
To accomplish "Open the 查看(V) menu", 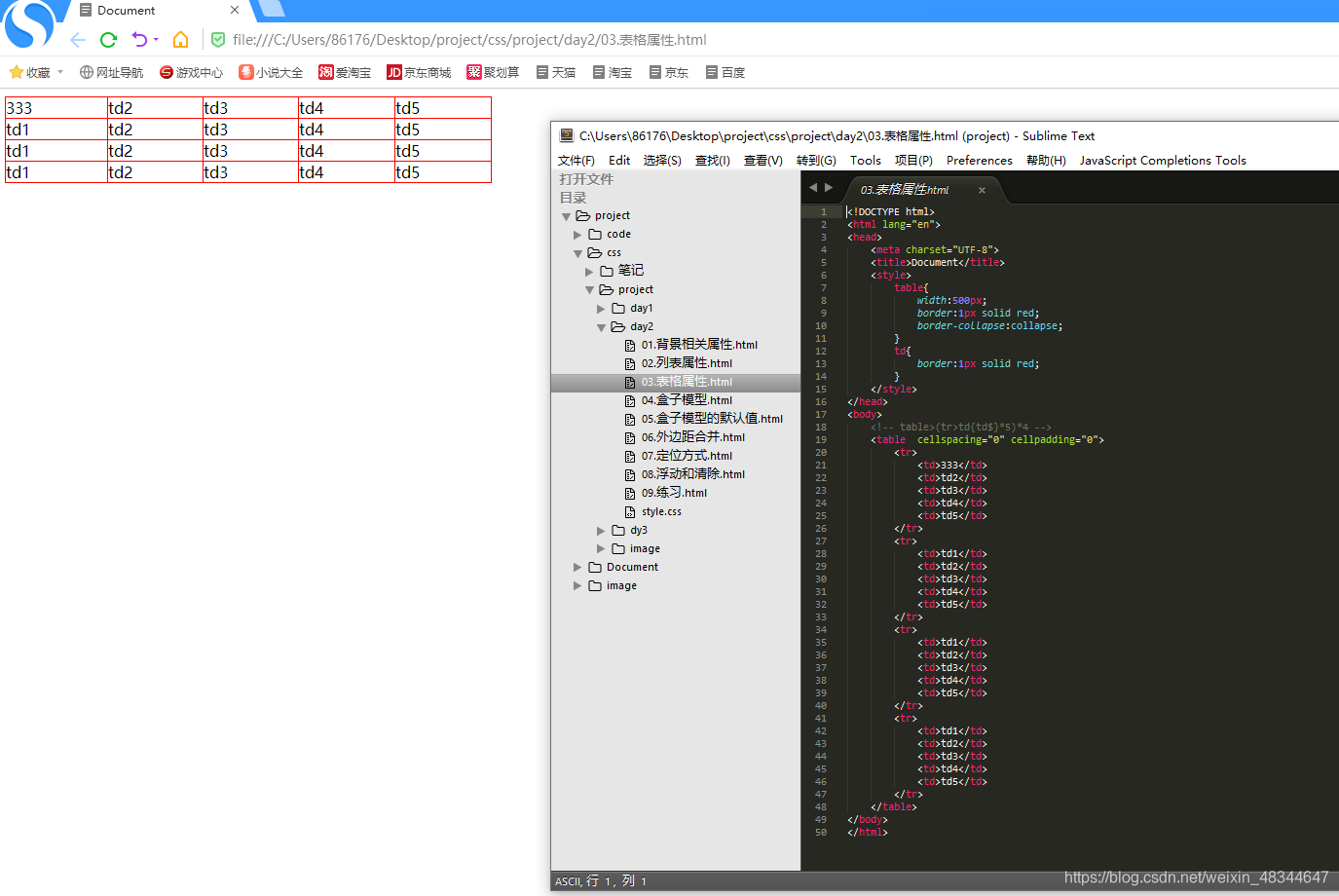I will point(763,161).
